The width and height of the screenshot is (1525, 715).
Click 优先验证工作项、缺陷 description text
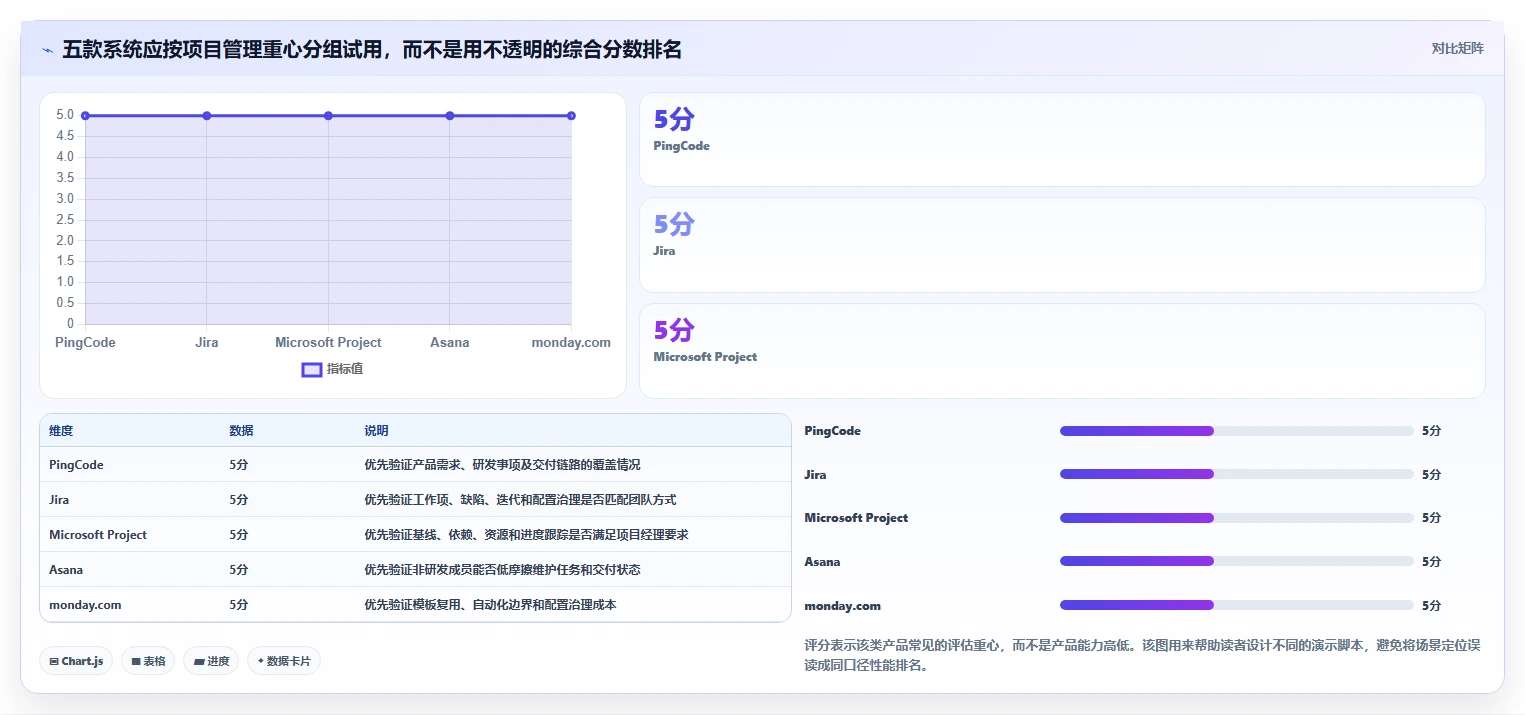pyautogui.click(x=520, y=500)
